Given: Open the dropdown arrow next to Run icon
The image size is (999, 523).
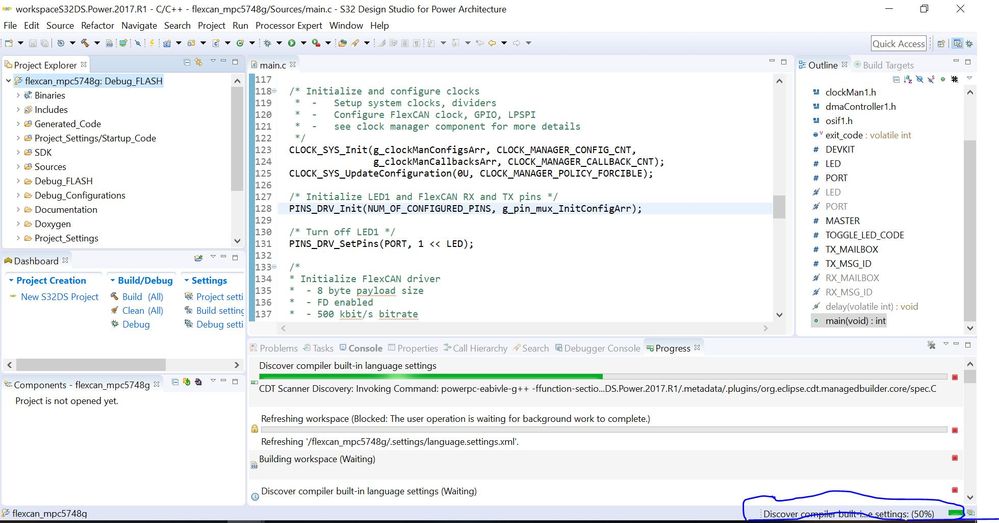Looking at the screenshot, I should click(303, 43).
